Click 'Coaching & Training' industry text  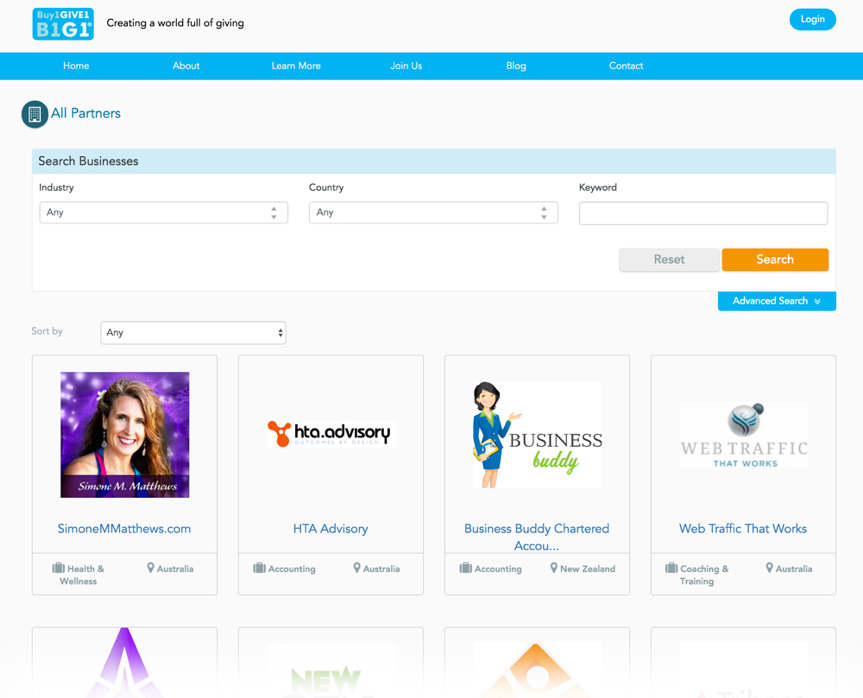pos(704,575)
